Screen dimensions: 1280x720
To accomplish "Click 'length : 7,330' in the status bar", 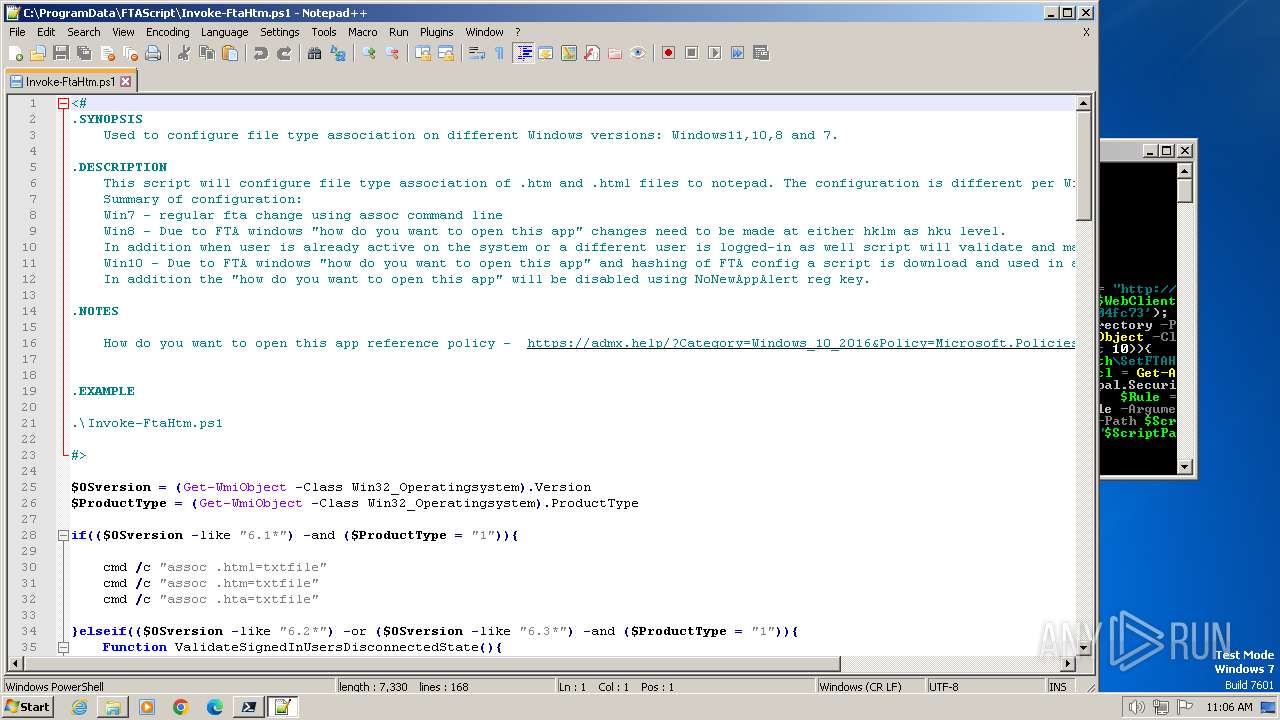I will (373, 687).
